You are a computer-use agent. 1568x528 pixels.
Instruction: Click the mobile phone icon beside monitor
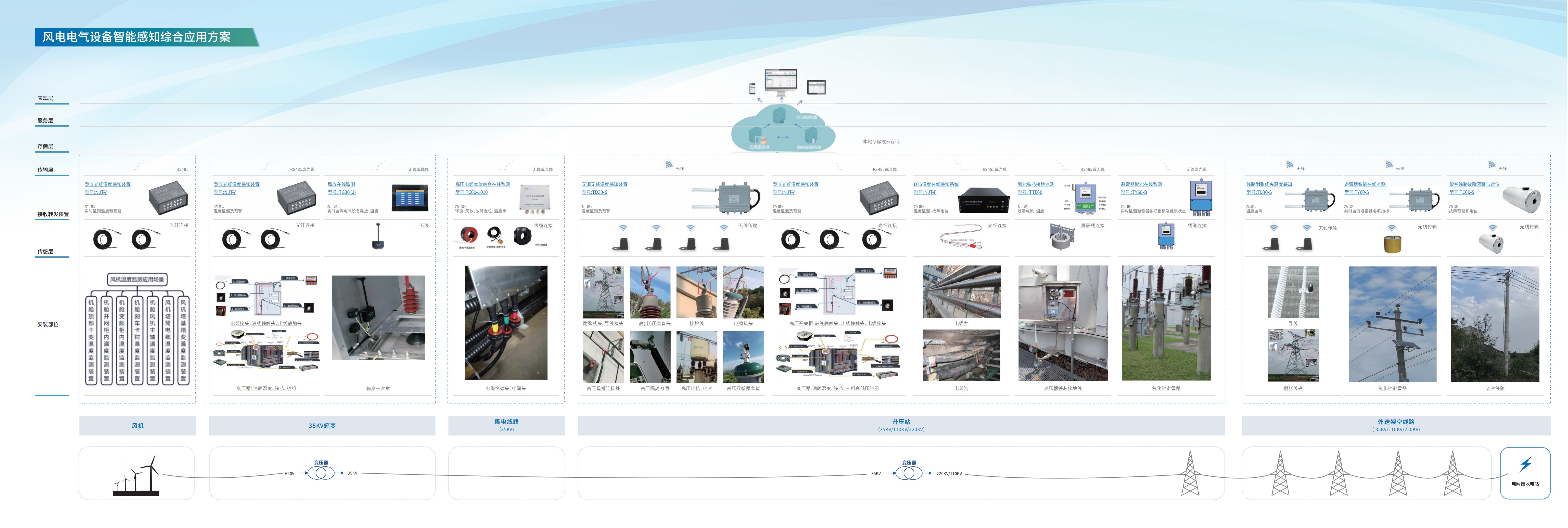point(752,88)
